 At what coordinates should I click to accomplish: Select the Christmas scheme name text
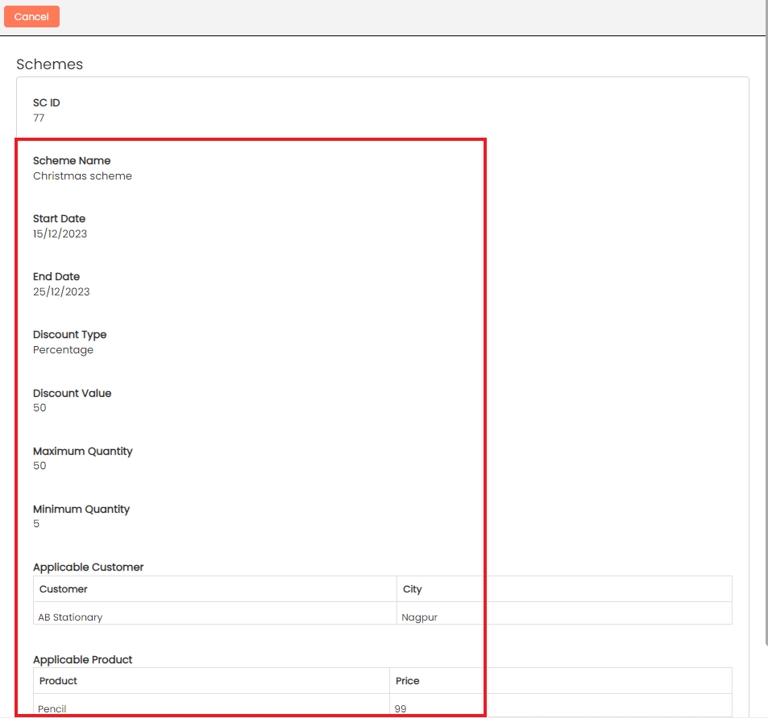(x=82, y=176)
